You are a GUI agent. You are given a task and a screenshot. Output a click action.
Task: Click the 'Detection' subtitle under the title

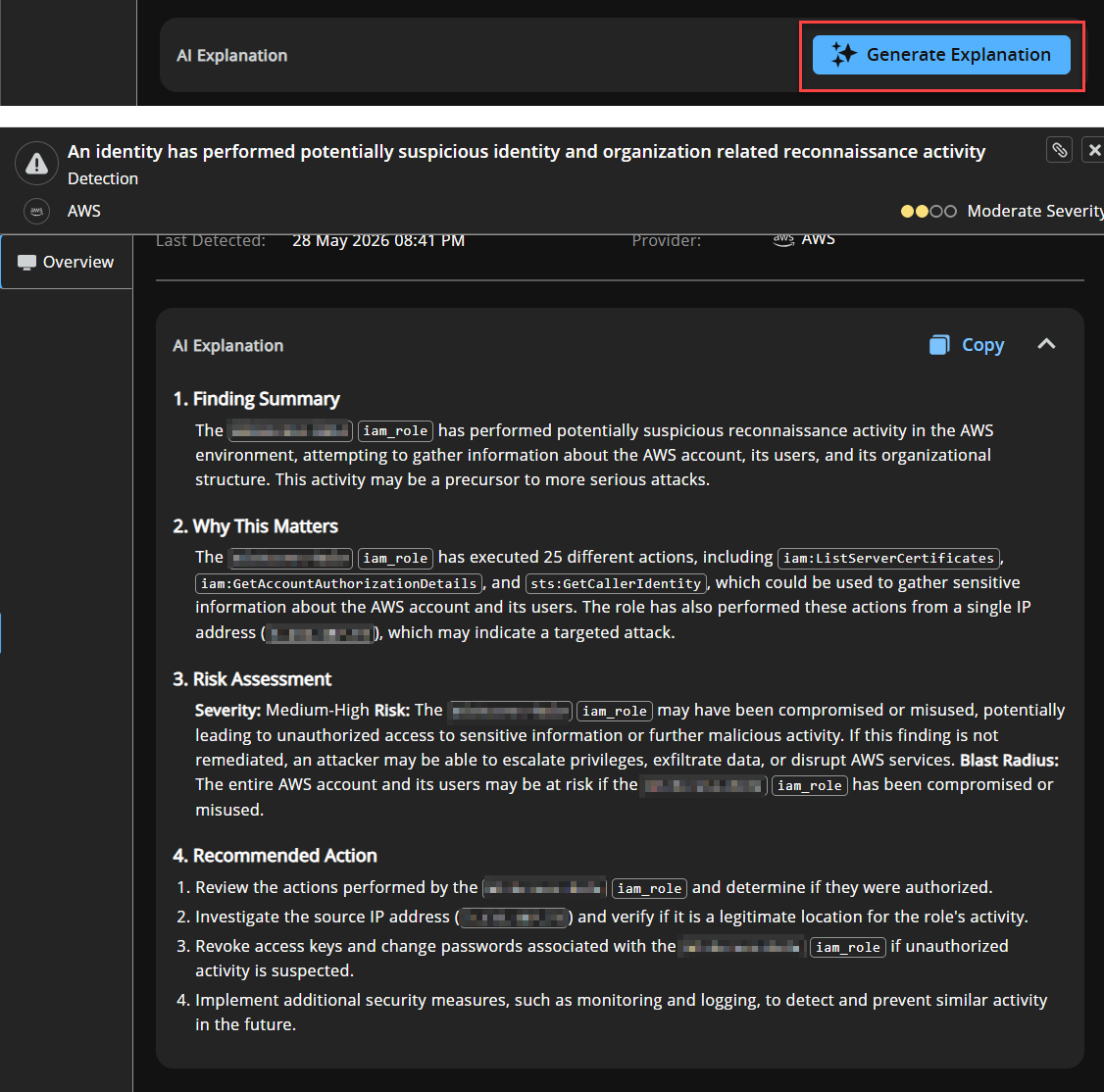pyautogui.click(x=103, y=178)
